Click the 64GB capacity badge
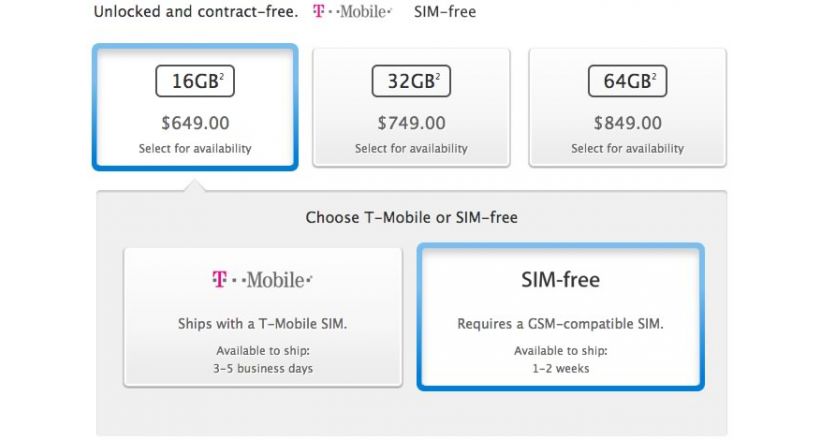820x440 pixels. click(628, 81)
